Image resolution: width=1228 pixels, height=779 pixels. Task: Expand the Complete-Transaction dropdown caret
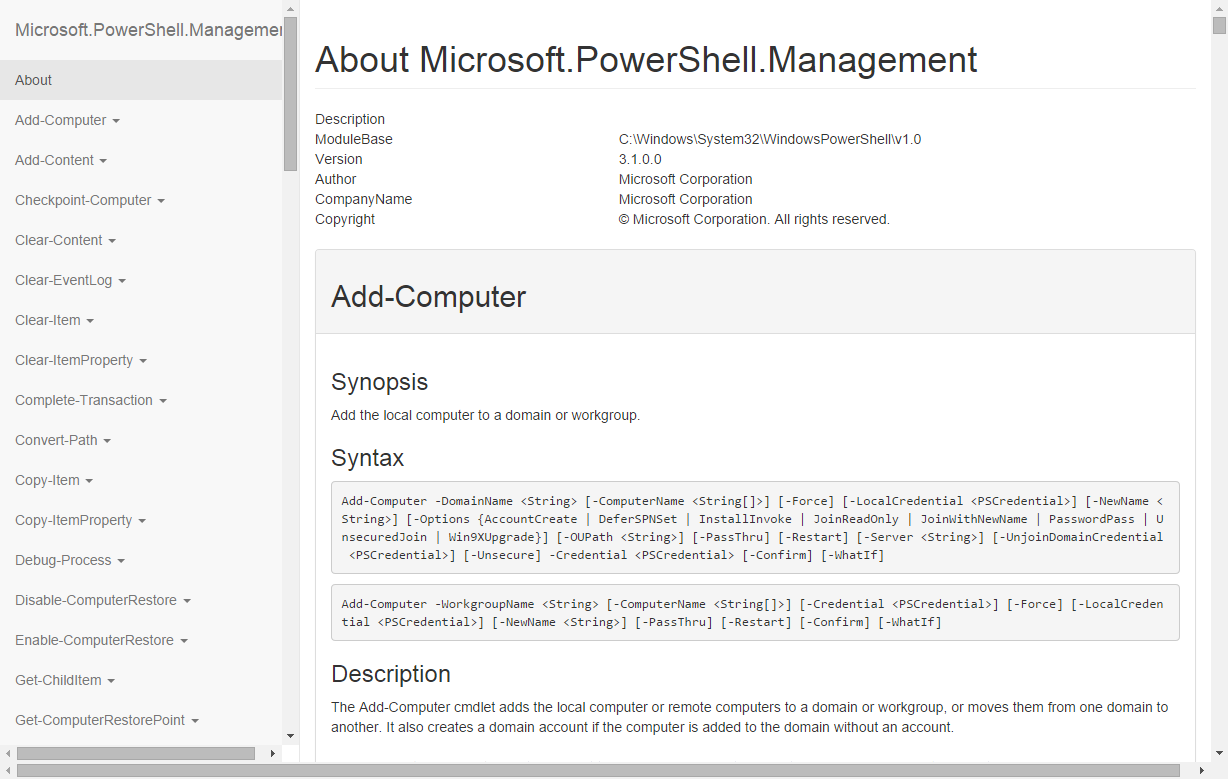(x=163, y=401)
